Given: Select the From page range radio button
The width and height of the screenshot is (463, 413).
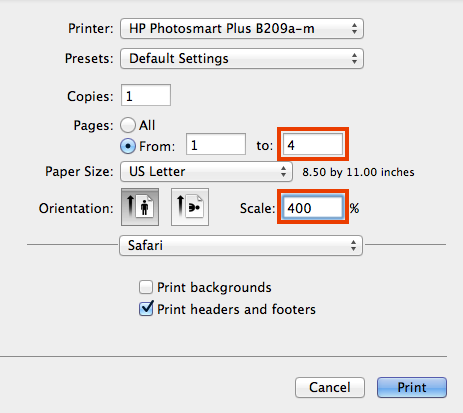Looking at the screenshot, I should pos(128,146).
